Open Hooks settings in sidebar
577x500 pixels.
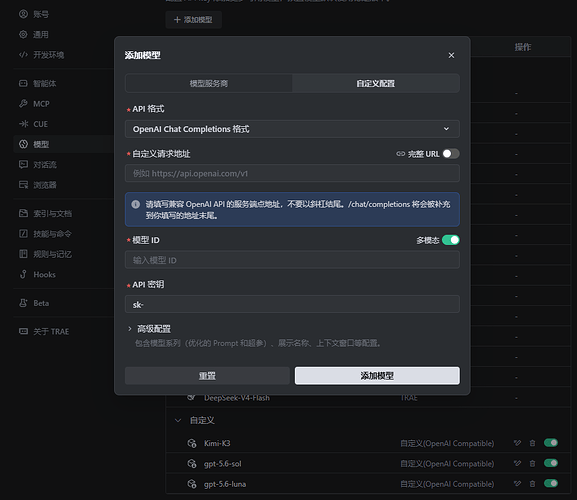pyautogui.click(x=44, y=274)
